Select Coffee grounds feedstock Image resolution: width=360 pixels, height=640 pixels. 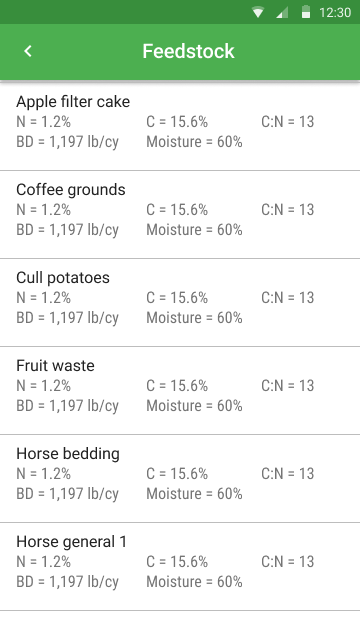[x=180, y=215]
